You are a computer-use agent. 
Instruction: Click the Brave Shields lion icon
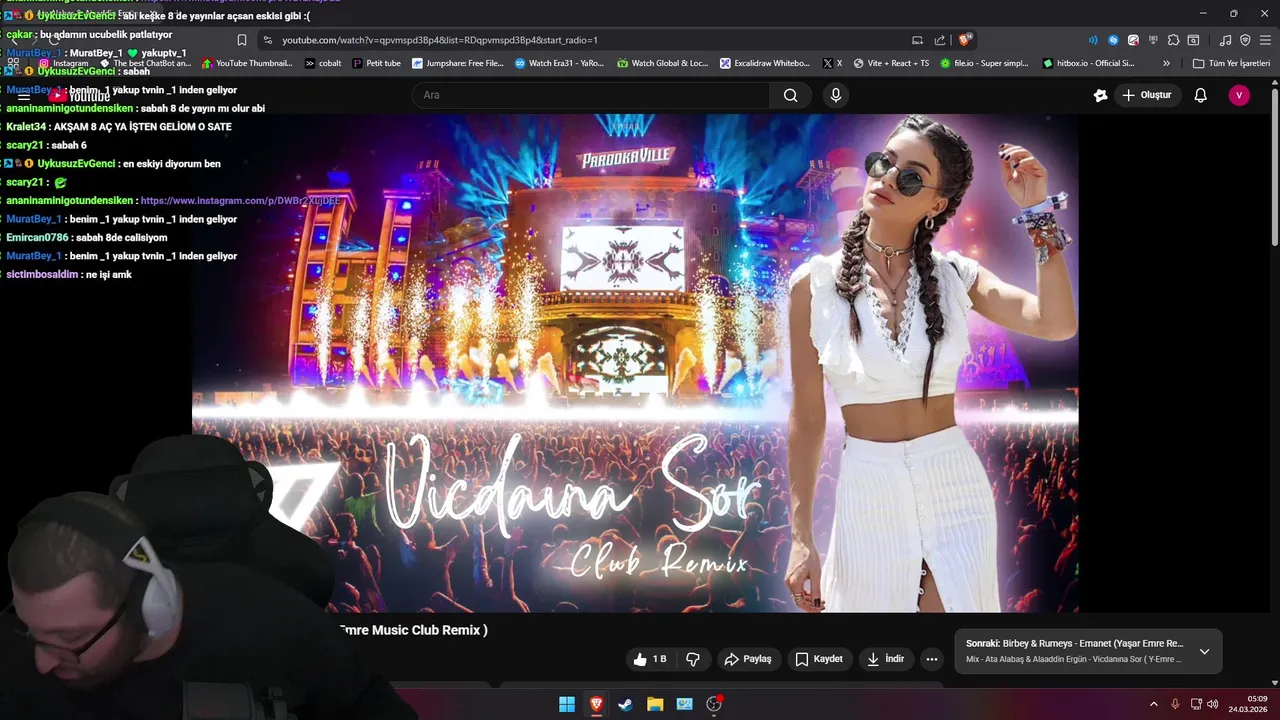pos(964,40)
